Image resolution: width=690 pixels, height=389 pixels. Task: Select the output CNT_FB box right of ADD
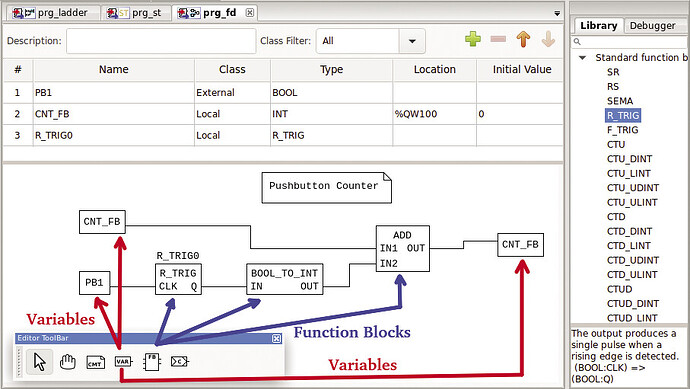click(521, 245)
